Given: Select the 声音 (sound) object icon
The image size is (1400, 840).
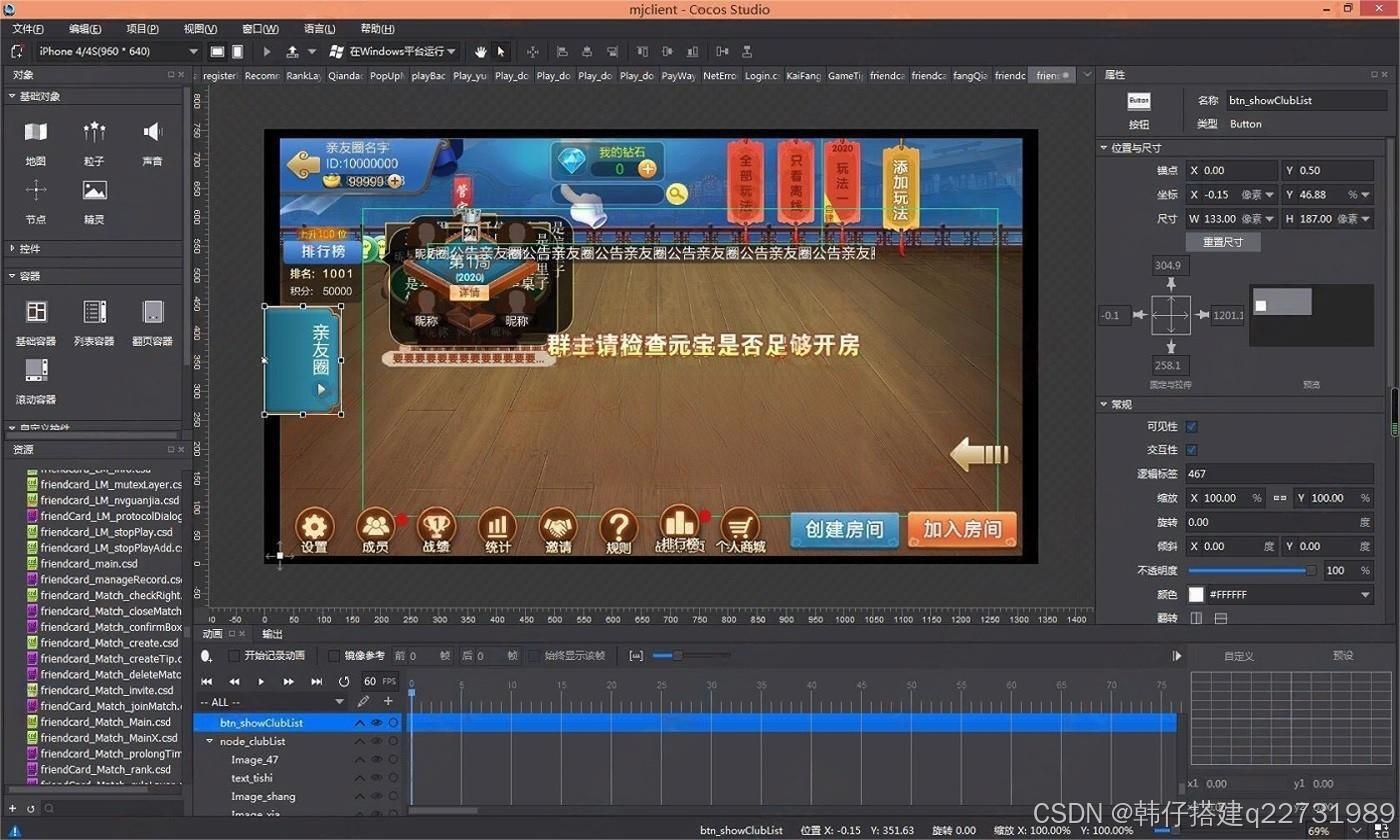Looking at the screenshot, I should pyautogui.click(x=152, y=132).
